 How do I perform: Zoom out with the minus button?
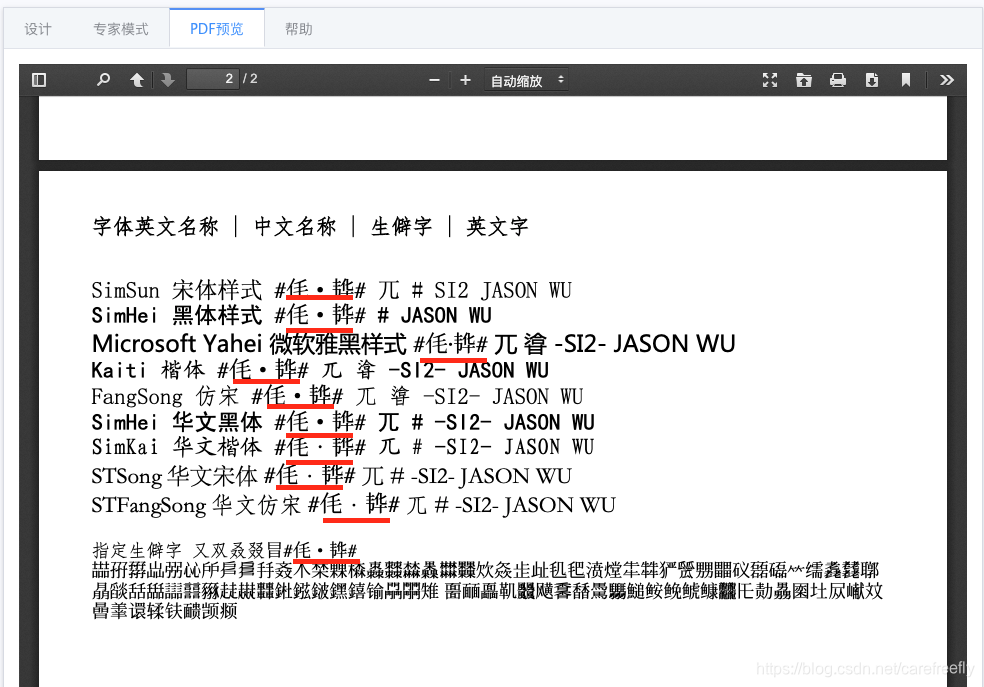[x=434, y=80]
